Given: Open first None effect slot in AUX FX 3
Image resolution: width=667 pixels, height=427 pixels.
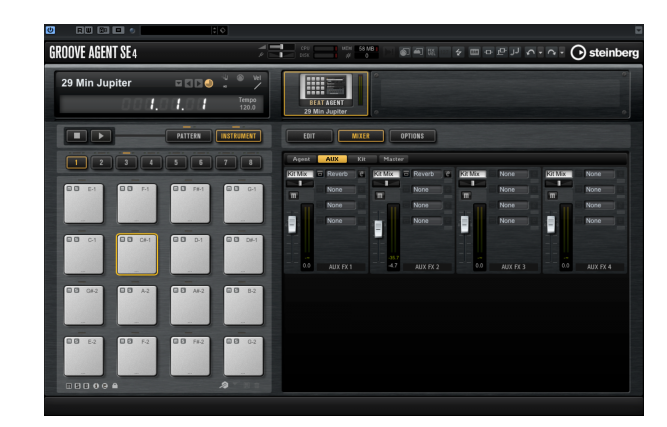Looking at the screenshot, I should click(x=514, y=174).
